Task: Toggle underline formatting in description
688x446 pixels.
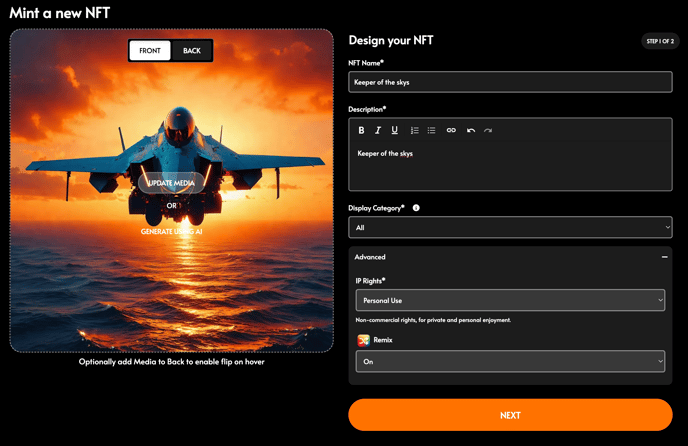Action: (394, 130)
